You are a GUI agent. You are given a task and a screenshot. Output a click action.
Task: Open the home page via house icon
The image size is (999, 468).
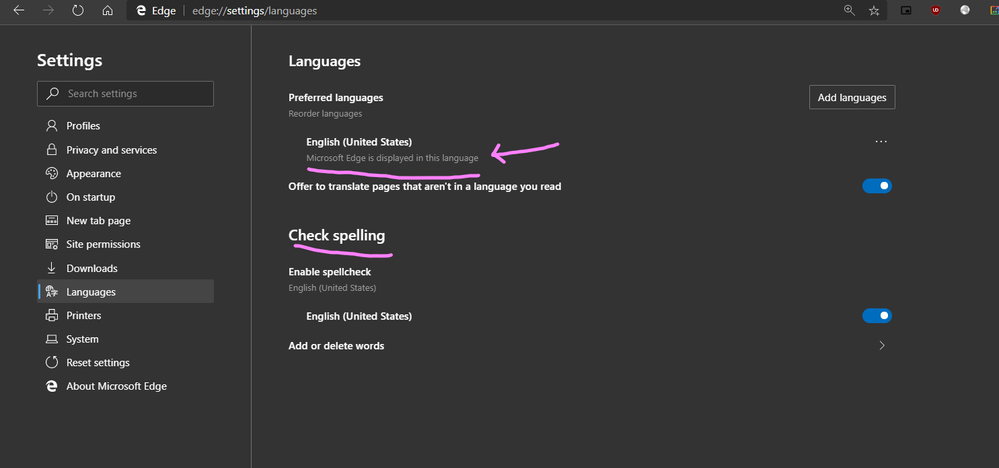[x=108, y=11]
